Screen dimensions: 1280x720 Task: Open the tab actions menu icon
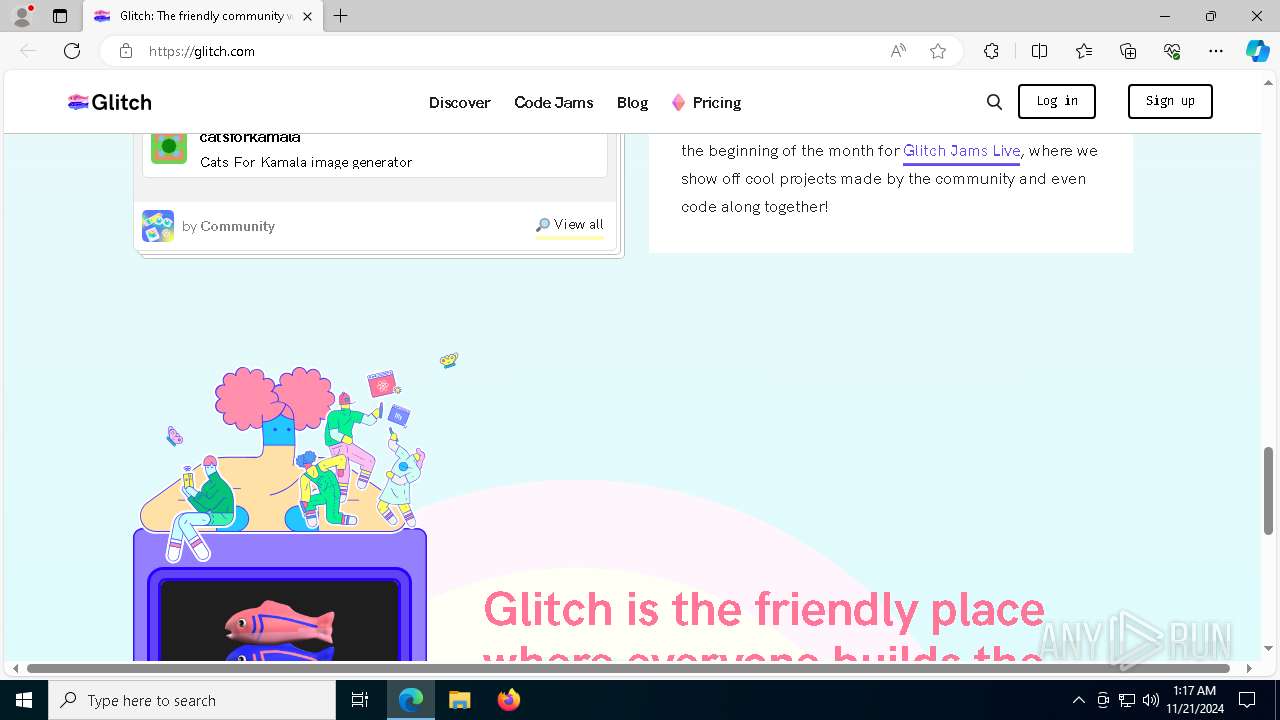(60, 16)
